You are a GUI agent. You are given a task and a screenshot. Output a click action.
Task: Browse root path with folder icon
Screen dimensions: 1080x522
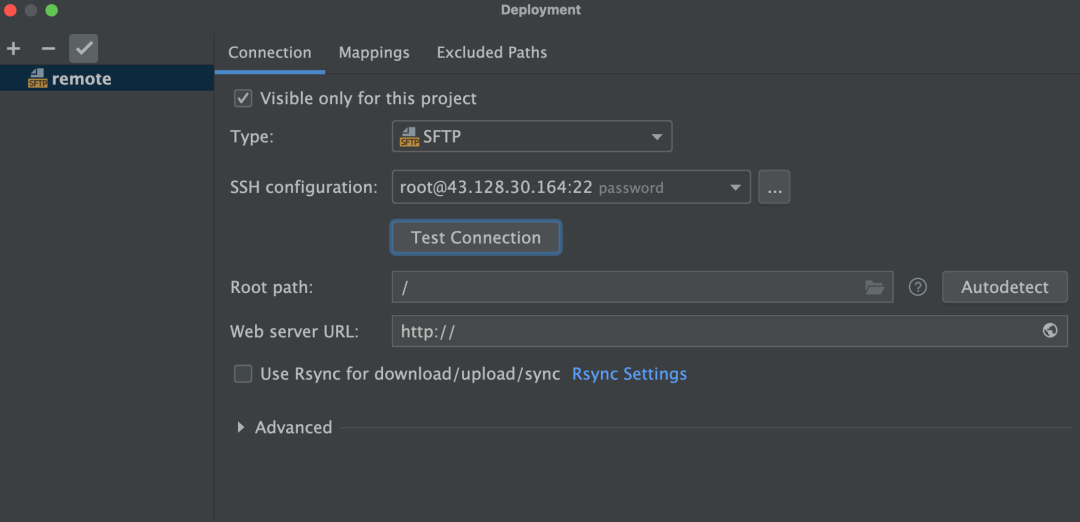pos(874,287)
